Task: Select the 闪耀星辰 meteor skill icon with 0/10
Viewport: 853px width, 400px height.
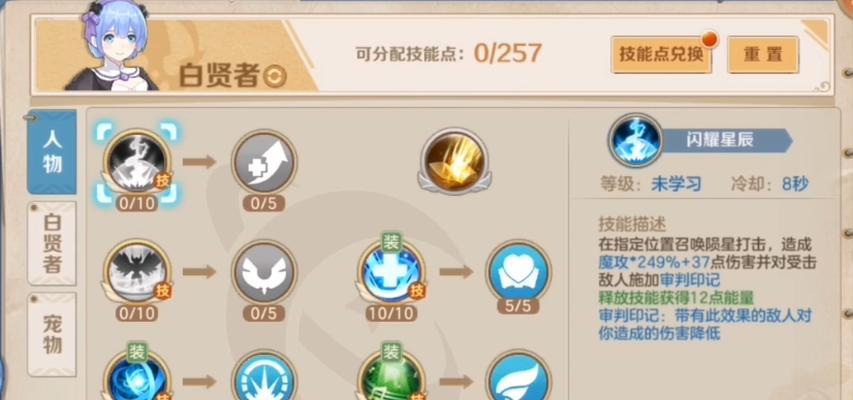Action: 137,162
